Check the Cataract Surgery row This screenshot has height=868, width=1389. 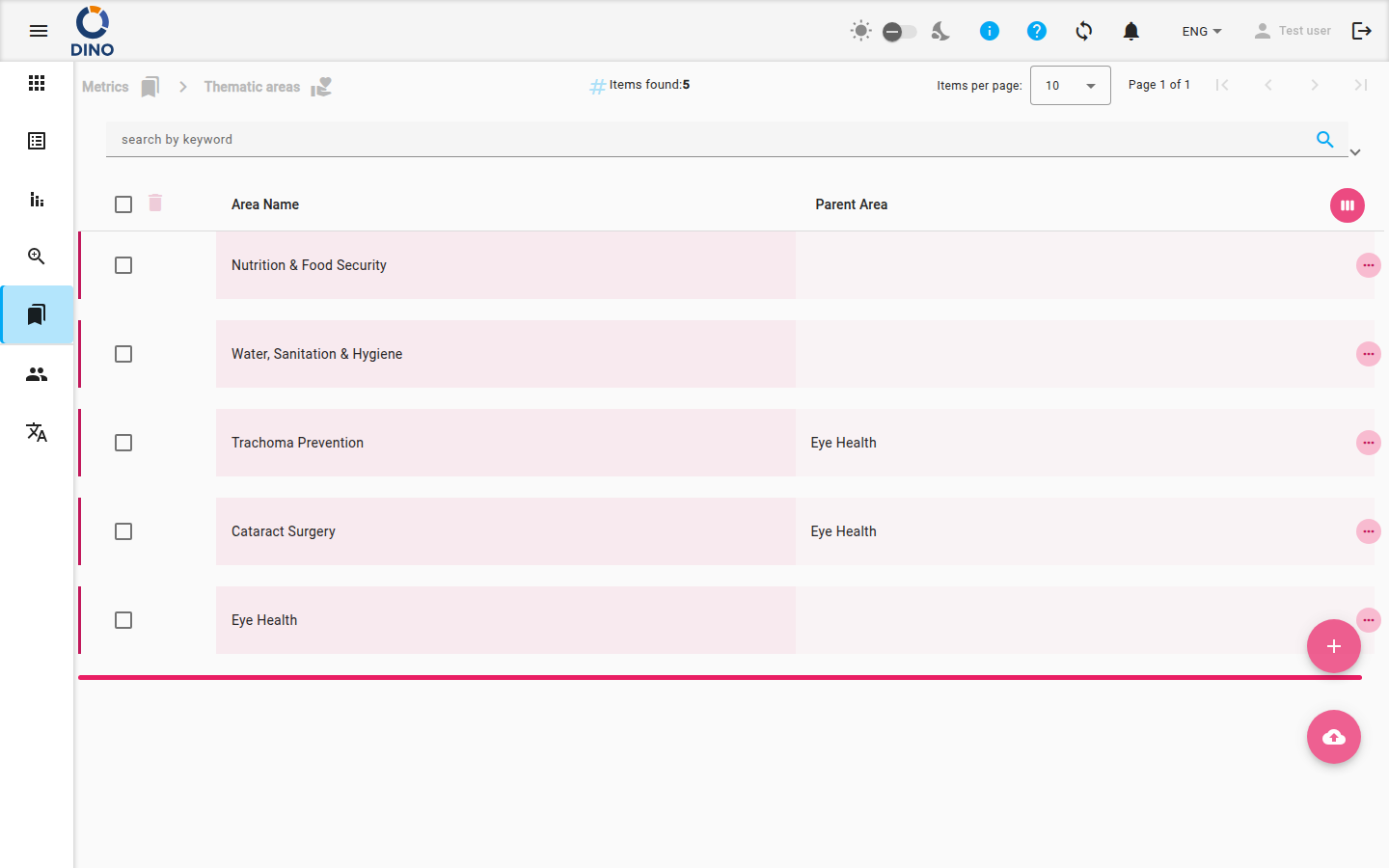click(x=123, y=531)
